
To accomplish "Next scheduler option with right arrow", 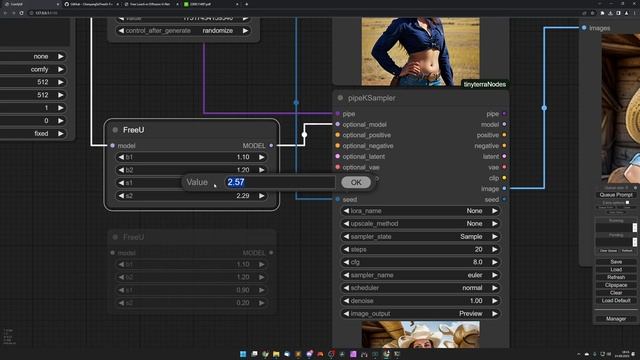I will [x=495, y=288].
